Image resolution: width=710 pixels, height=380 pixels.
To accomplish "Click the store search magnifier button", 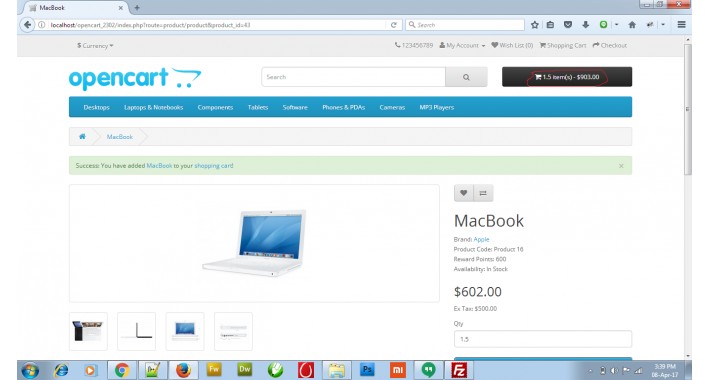I will 466,77.
